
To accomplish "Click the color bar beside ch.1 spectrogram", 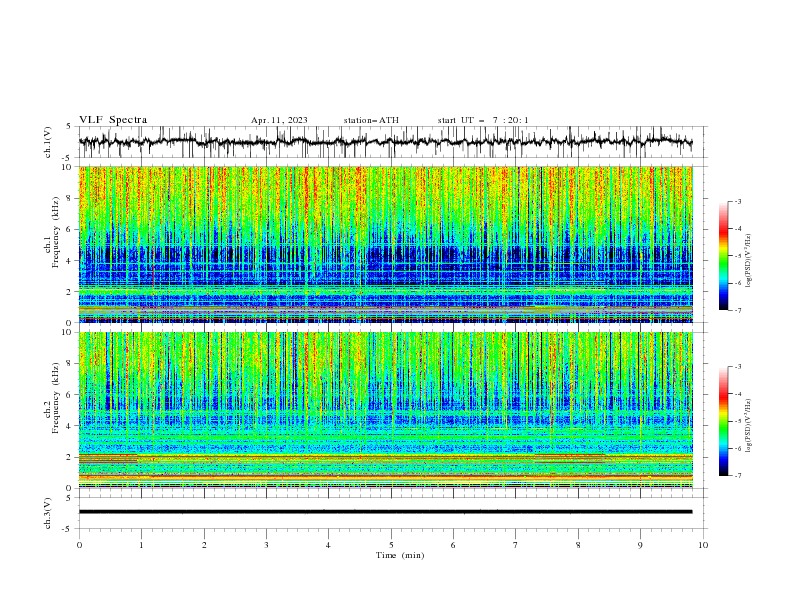I will (723, 256).
